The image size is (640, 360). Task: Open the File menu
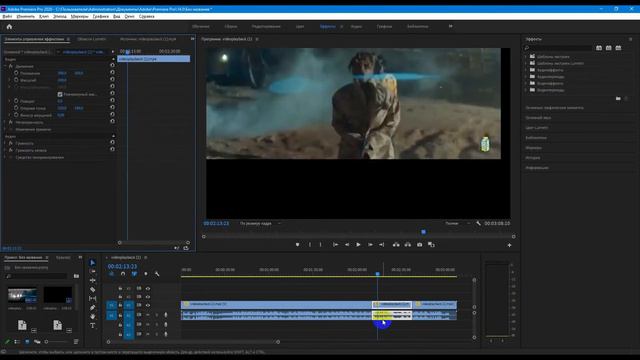coord(7,16)
